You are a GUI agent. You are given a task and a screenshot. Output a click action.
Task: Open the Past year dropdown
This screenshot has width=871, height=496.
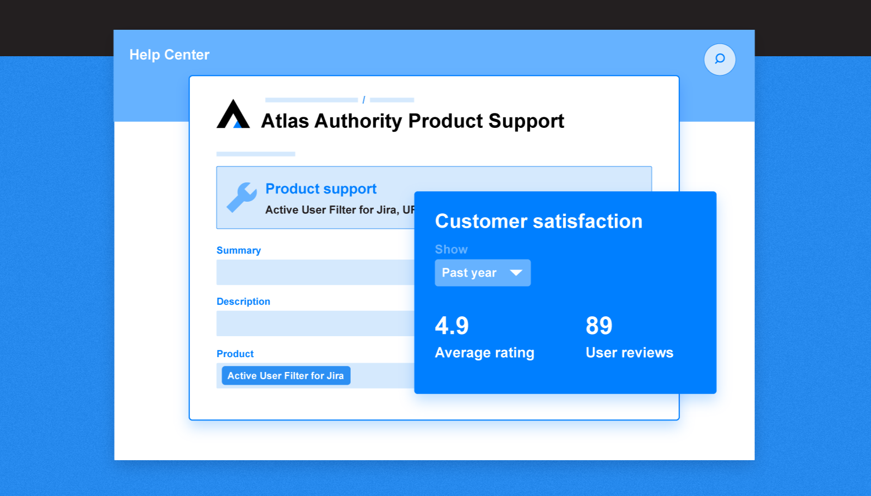(x=482, y=273)
